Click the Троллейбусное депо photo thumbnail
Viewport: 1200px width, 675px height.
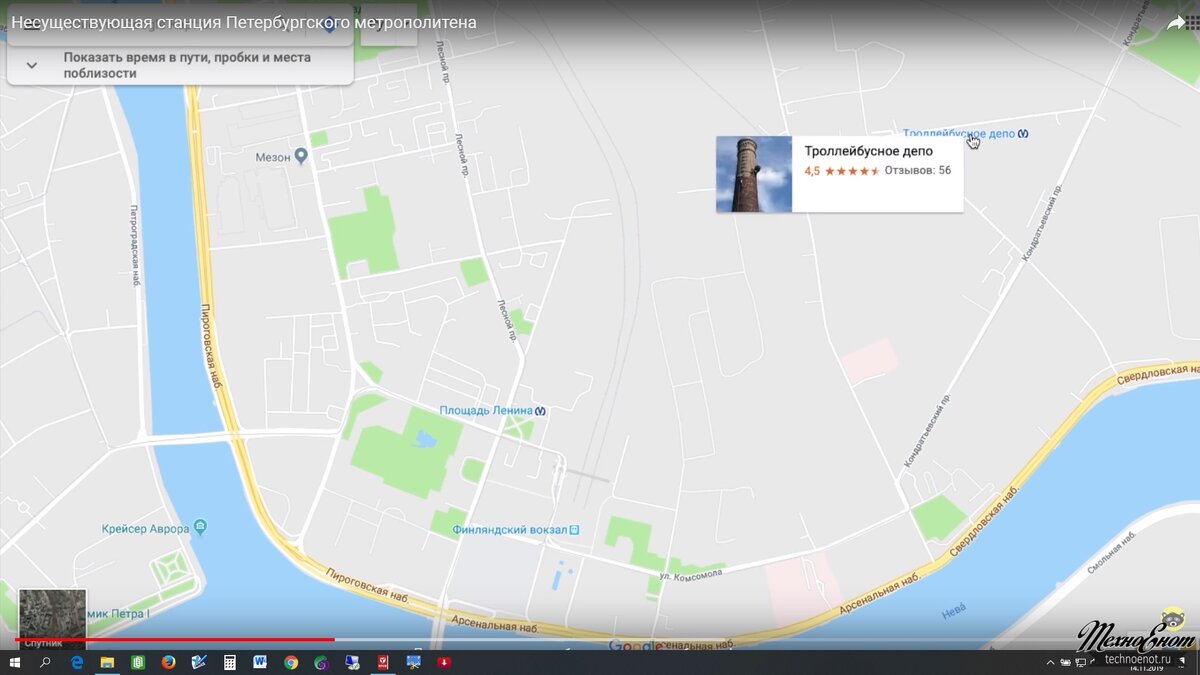[x=753, y=174]
